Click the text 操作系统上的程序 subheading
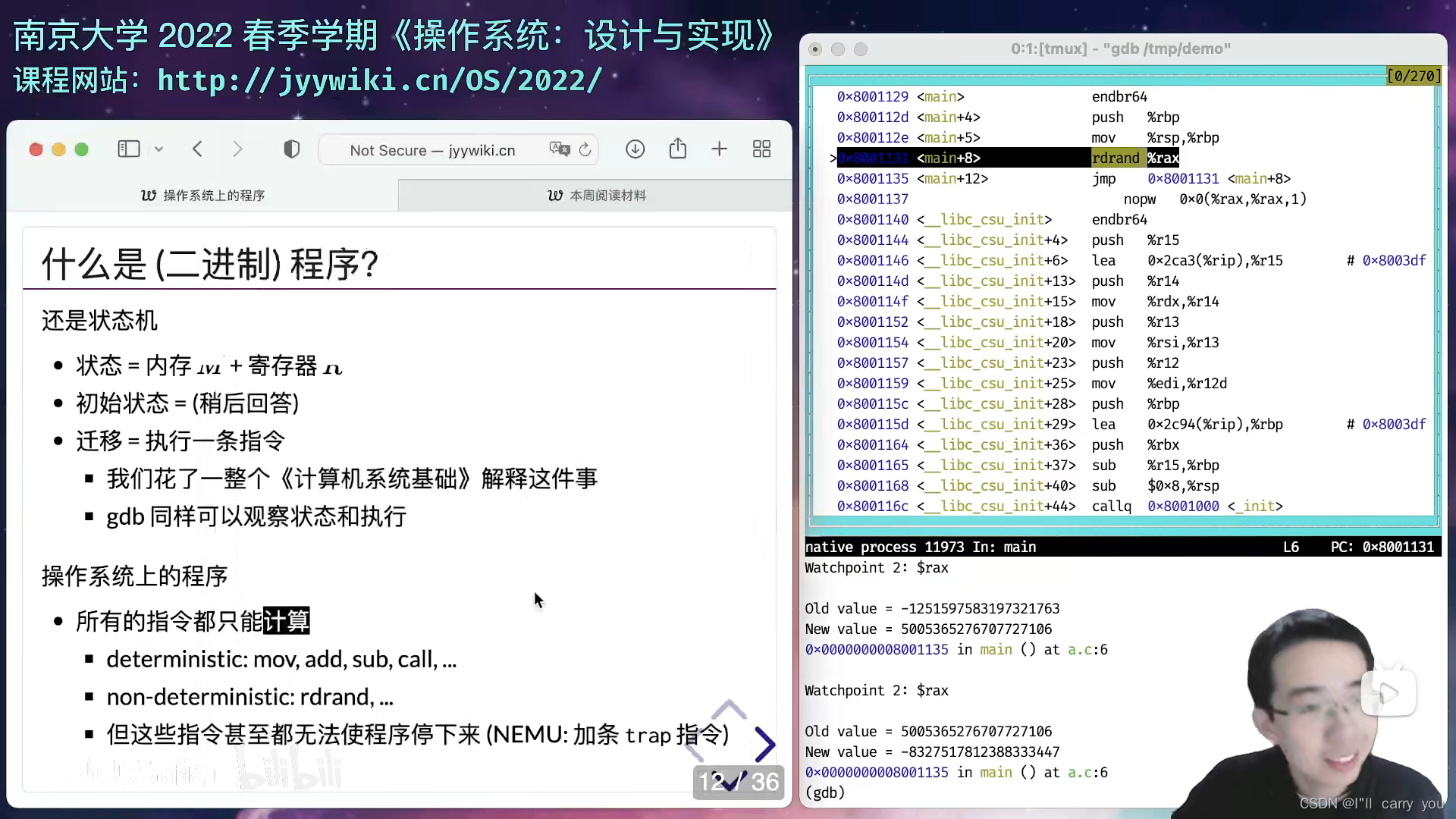The image size is (1456, 819). (x=135, y=576)
